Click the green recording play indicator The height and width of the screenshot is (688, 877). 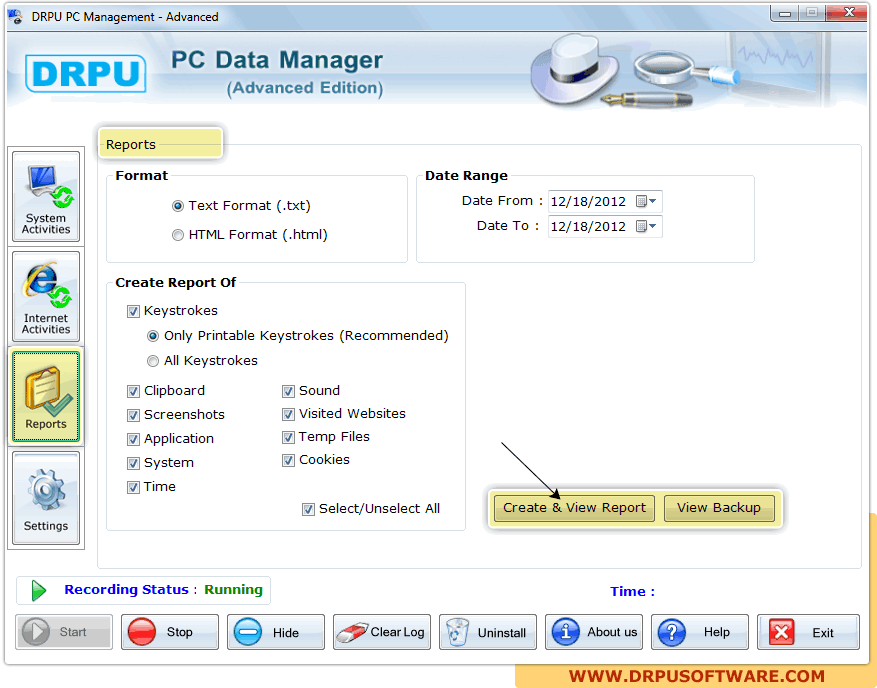click(39, 591)
